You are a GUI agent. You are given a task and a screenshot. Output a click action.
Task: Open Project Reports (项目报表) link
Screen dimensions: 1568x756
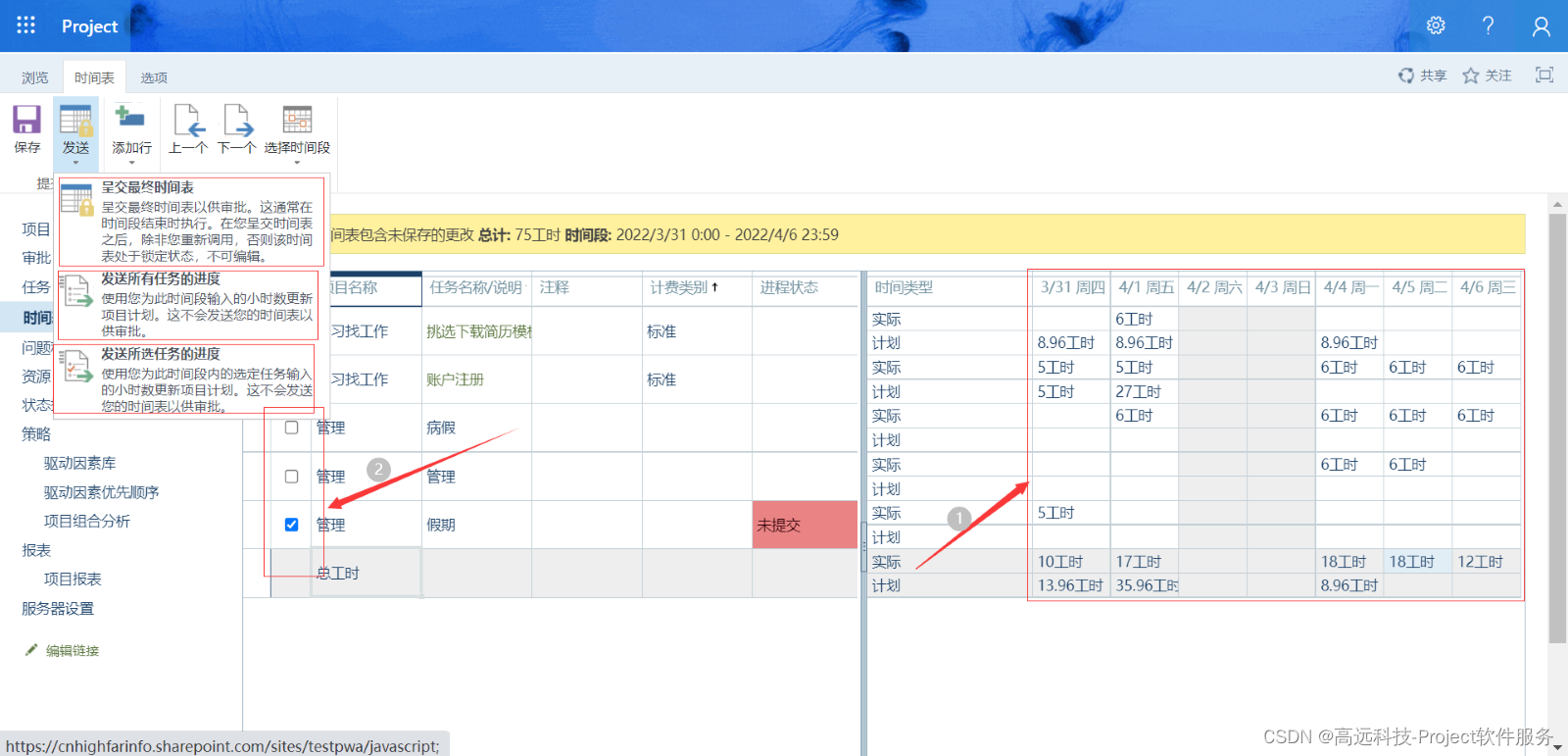coord(73,579)
